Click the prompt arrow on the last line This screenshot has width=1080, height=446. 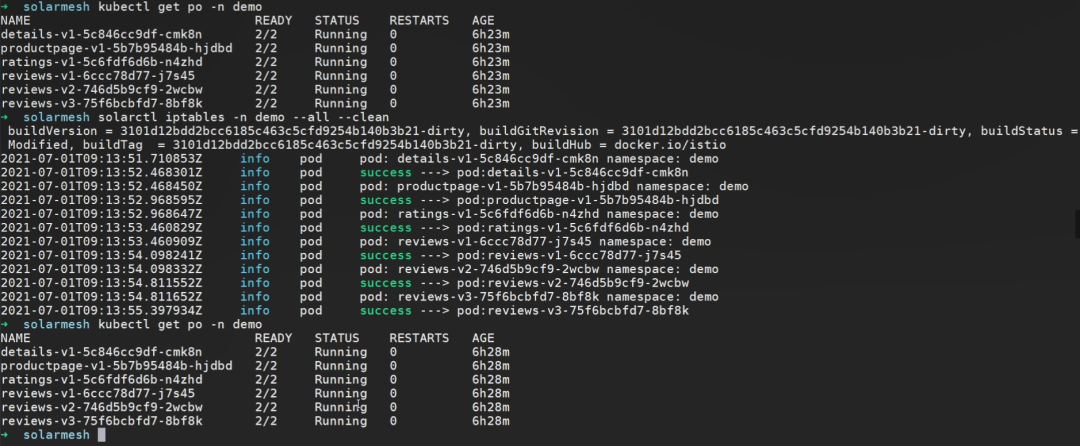click(4, 435)
